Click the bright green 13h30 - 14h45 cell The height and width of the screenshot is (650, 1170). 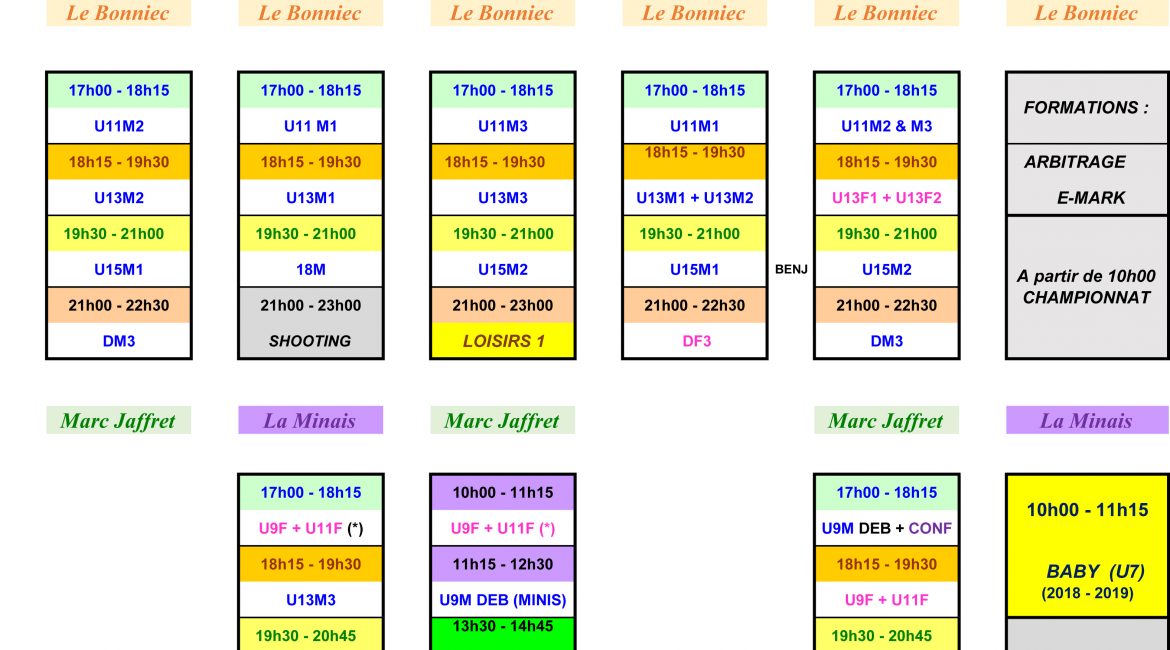point(503,633)
